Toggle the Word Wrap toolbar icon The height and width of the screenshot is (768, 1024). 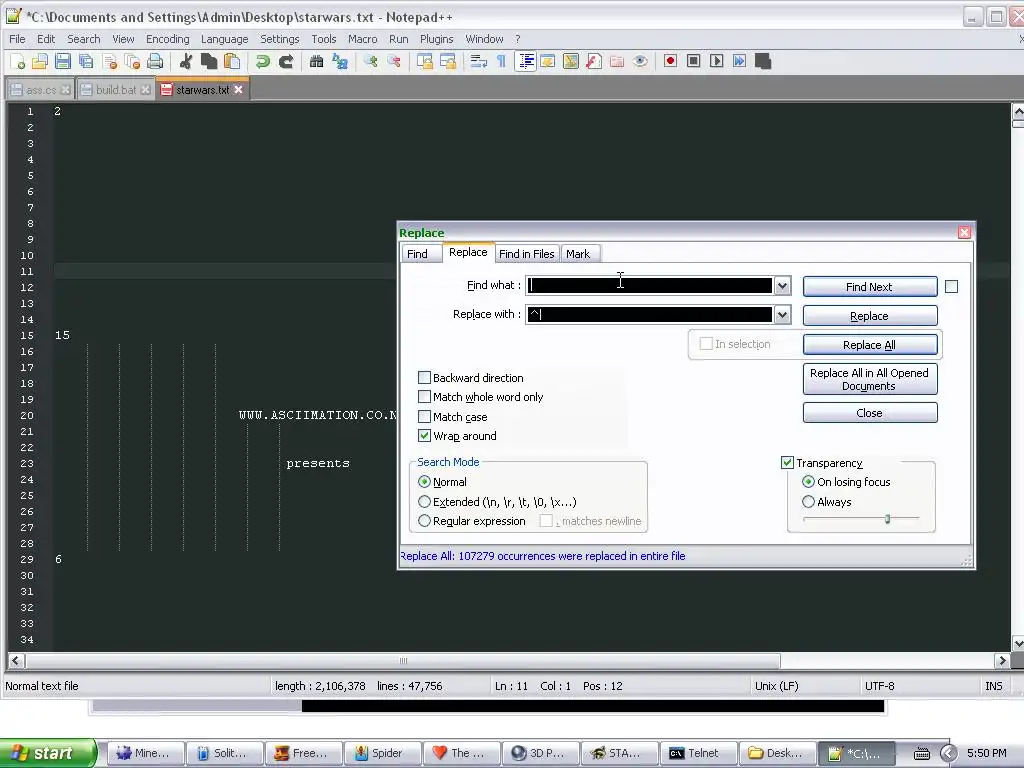(x=479, y=61)
